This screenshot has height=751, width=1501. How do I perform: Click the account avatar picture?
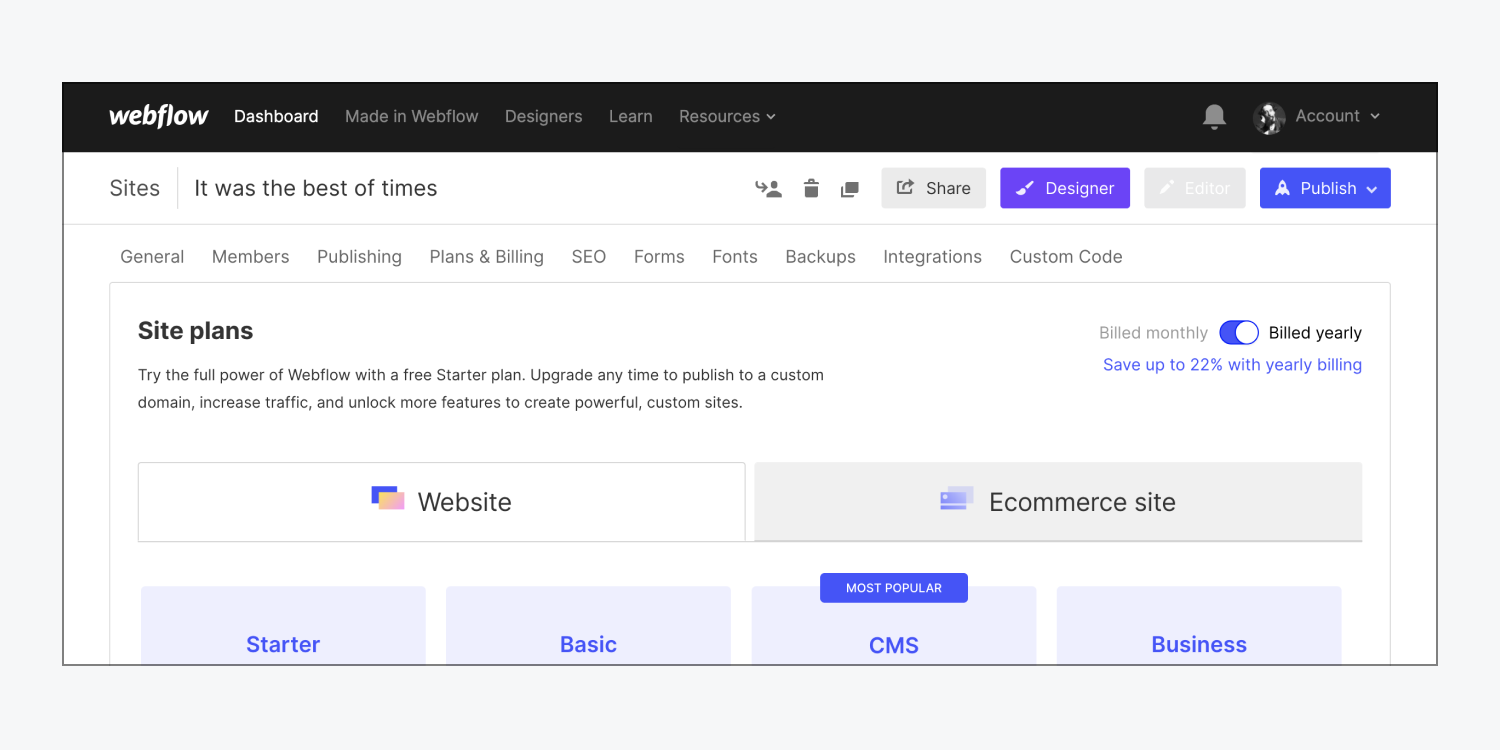[x=1269, y=117]
